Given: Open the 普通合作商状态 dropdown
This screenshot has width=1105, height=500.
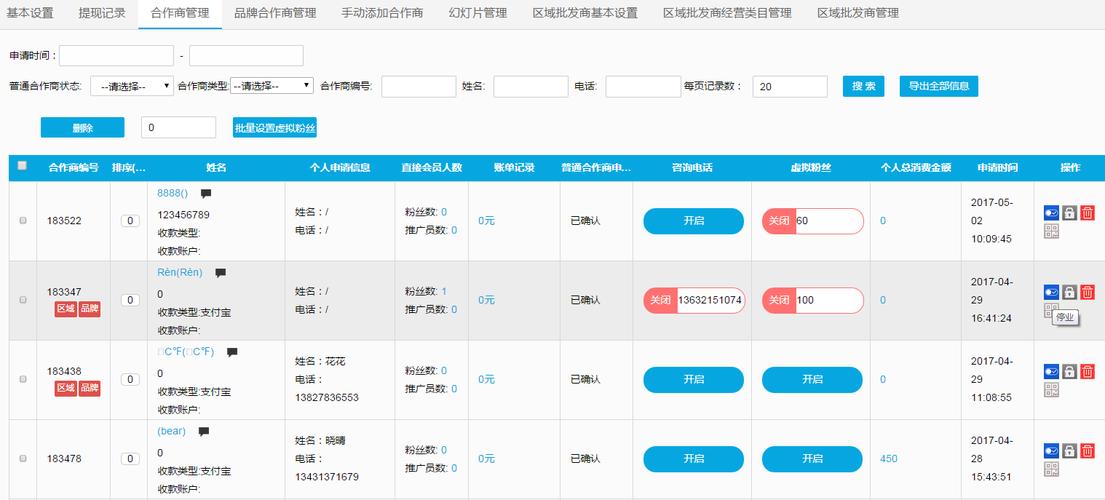Looking at the screenshot, I should 132,87.
